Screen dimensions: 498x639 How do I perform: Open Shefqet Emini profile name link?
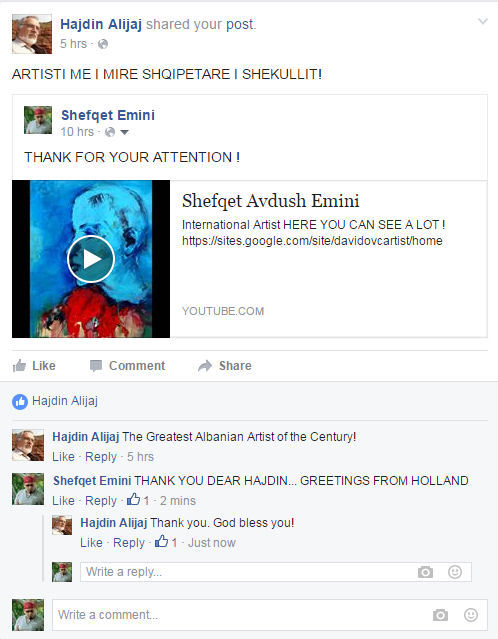tap(108, 115)
